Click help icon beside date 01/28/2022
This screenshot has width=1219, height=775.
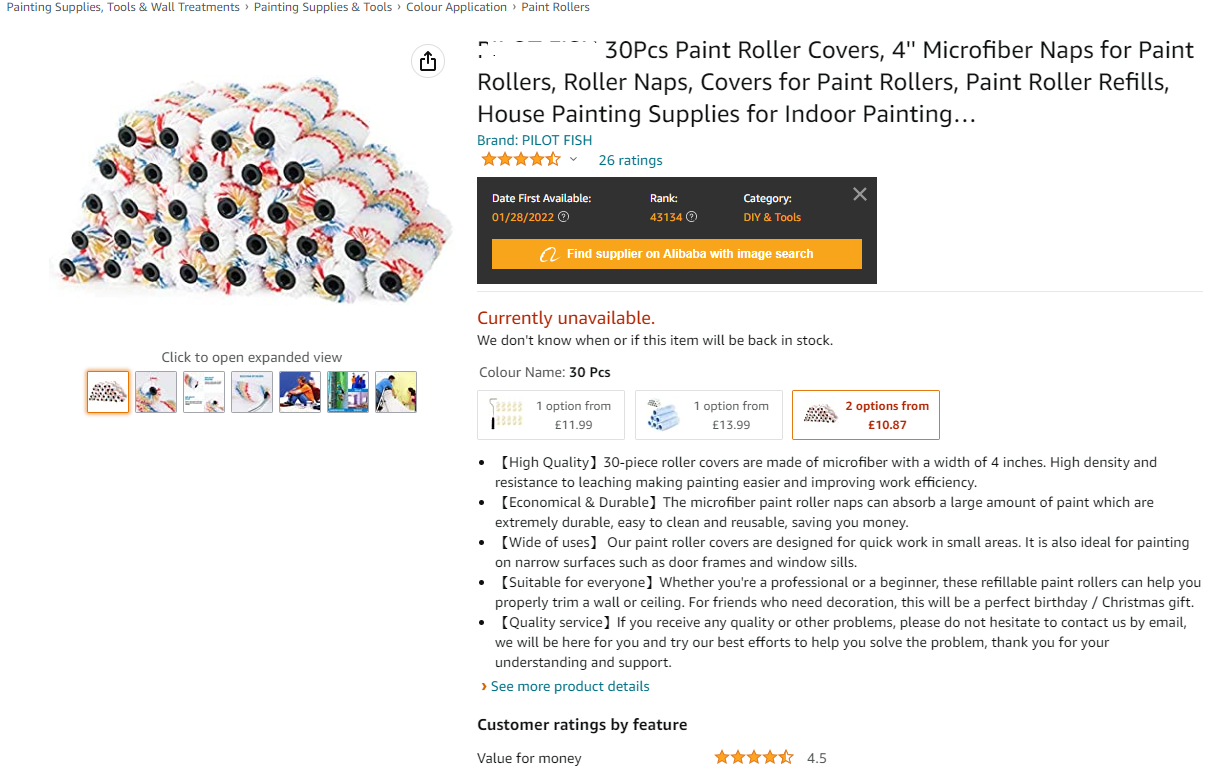pos(564,217)
